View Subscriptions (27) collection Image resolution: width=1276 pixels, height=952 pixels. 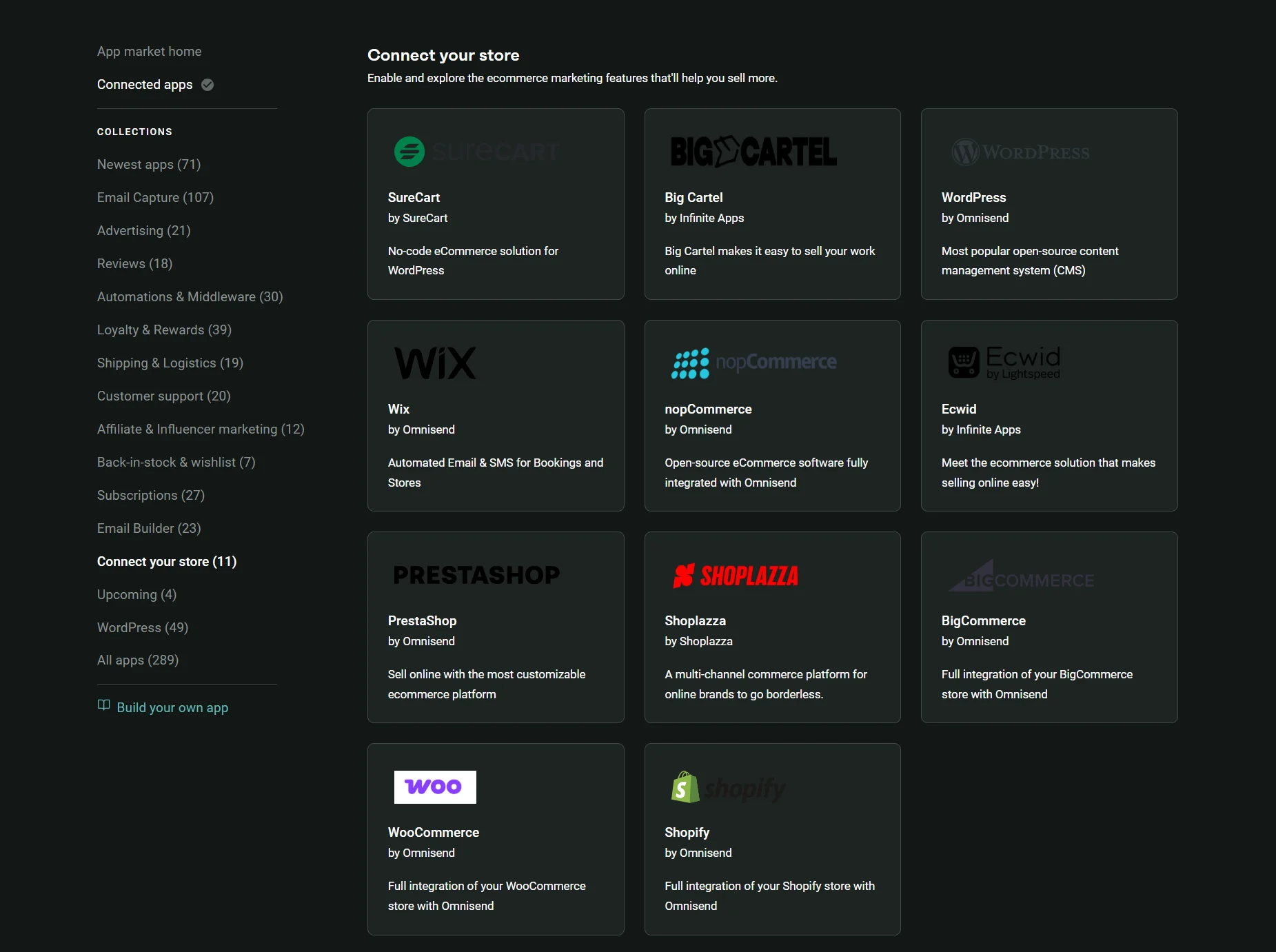(x=151, y=496)
